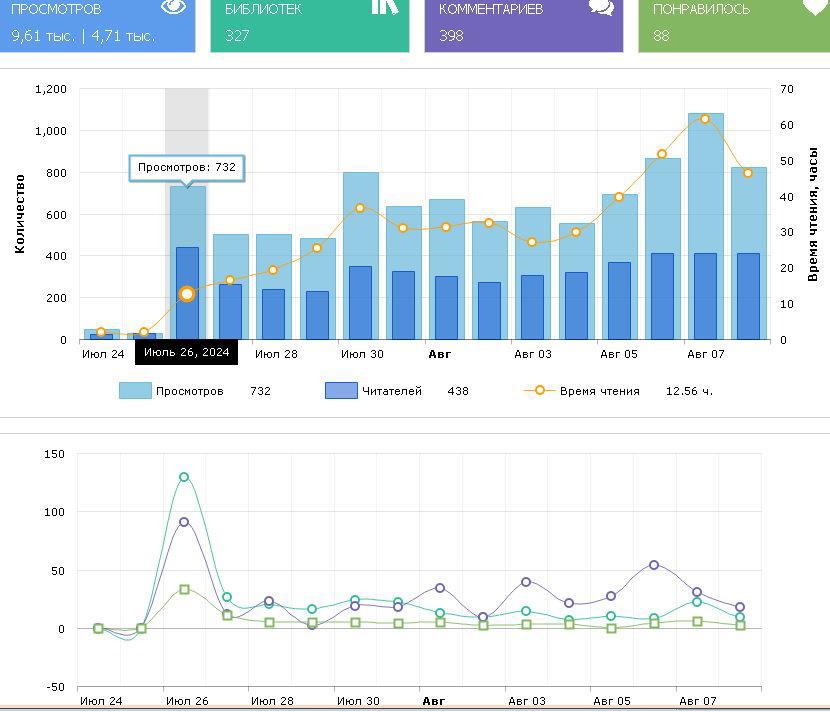Click the 398 comments count
Screen dimensions: 830x712
[x=451, y=36]
